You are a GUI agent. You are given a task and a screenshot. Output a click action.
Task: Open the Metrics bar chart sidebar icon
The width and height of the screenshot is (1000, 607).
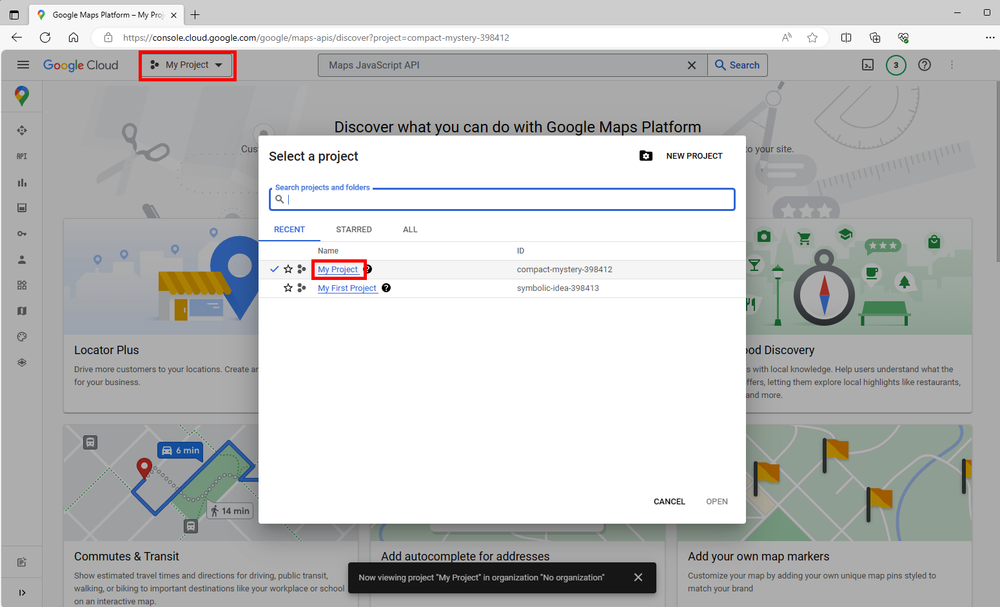(x=22, y=182)
